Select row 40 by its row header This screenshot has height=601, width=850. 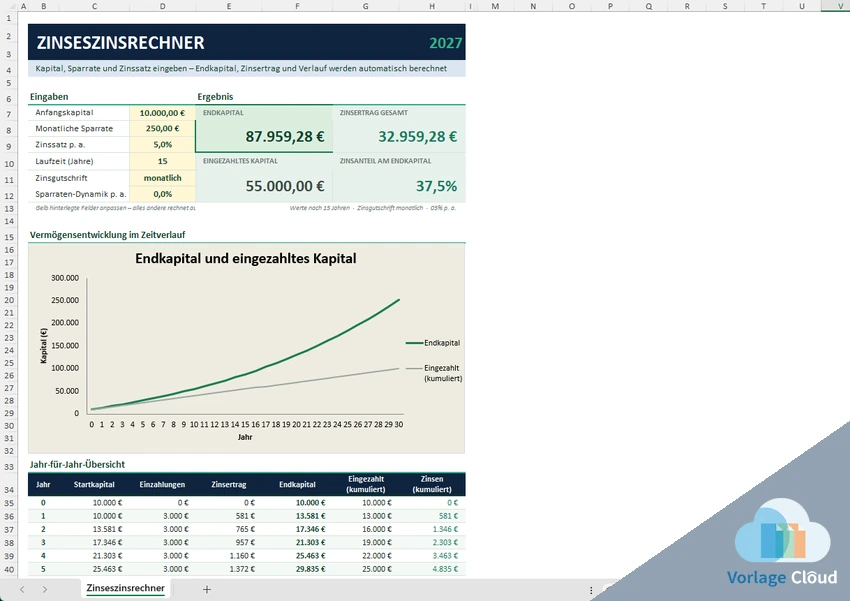(9, 569)
